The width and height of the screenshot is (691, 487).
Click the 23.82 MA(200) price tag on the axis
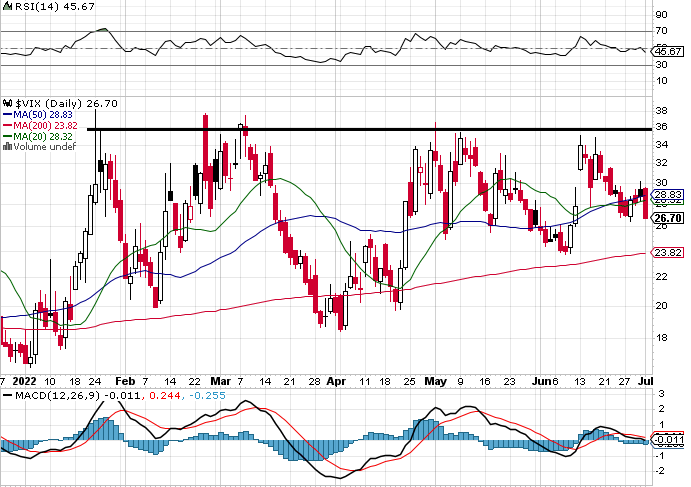[x=668, y=253]
